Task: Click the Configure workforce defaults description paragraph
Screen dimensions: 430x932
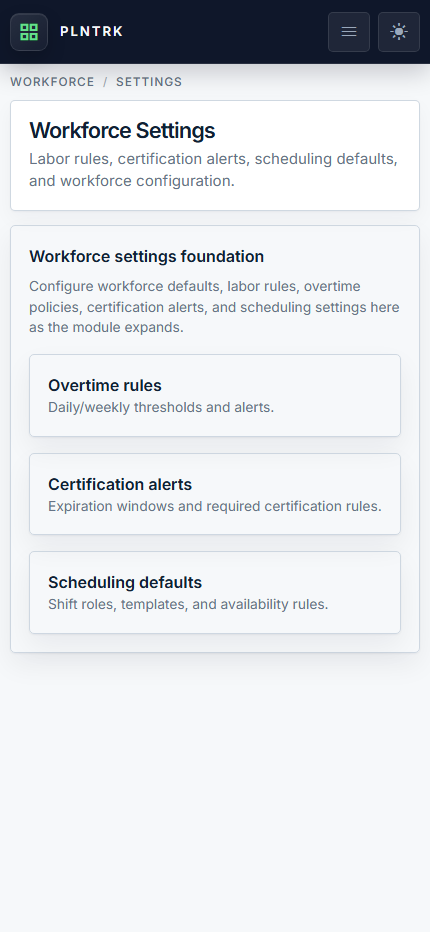Action: [214, 307]
